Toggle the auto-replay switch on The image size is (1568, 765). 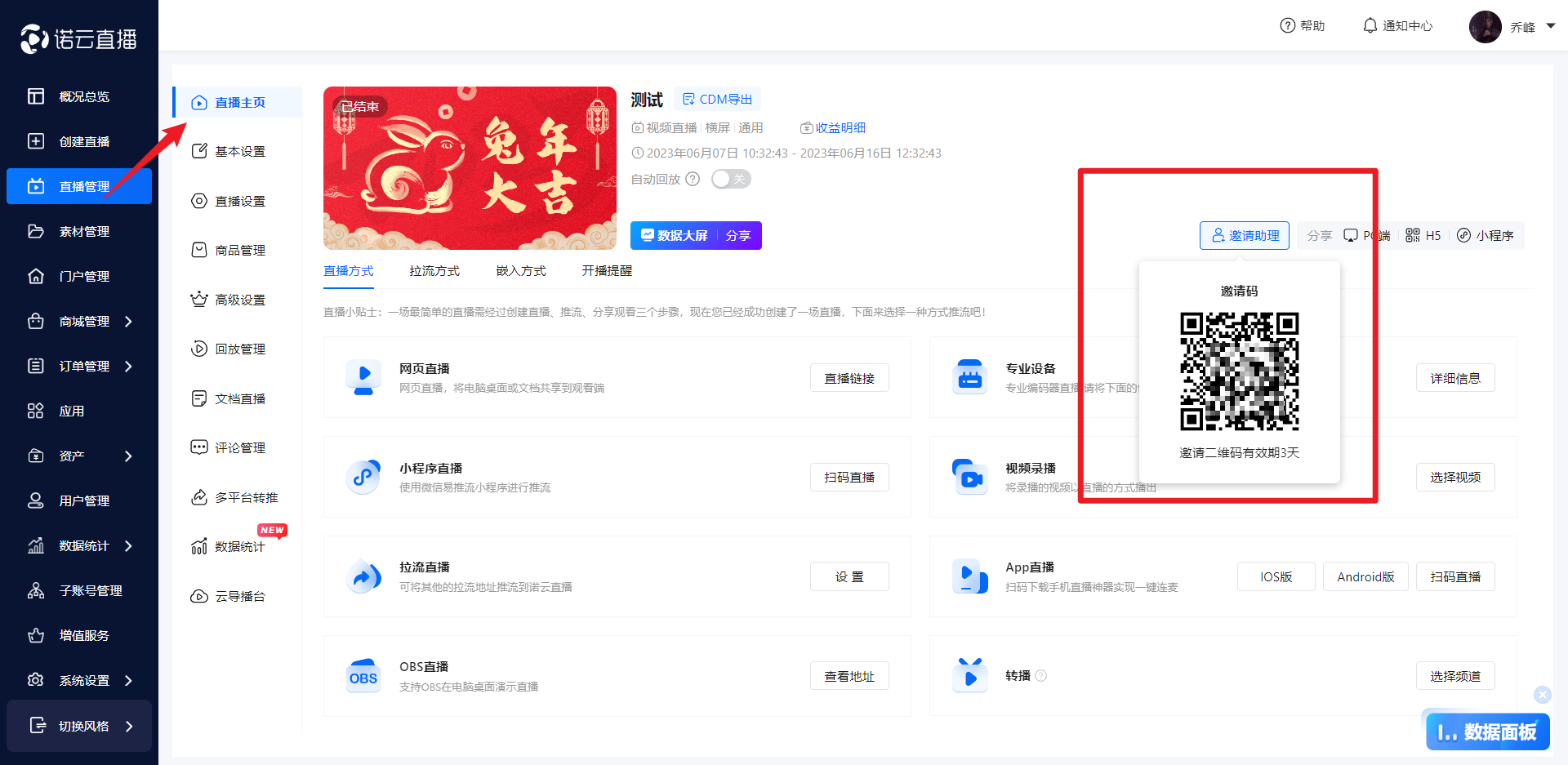(x=730, y=179)
